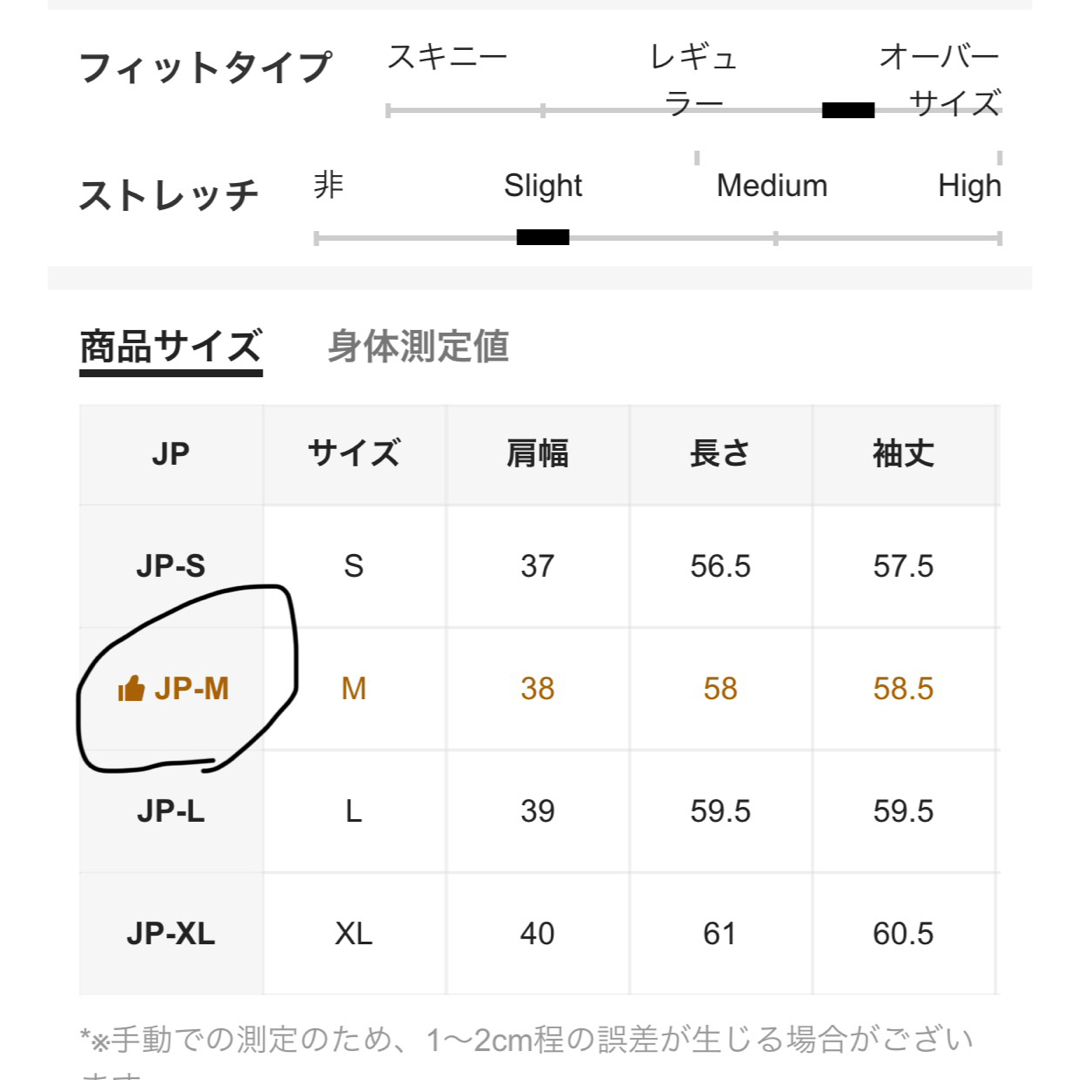Viewport: 1080px width, 1080px height.
Task: Click the 長さ column header
Action: tap(720, 454)
